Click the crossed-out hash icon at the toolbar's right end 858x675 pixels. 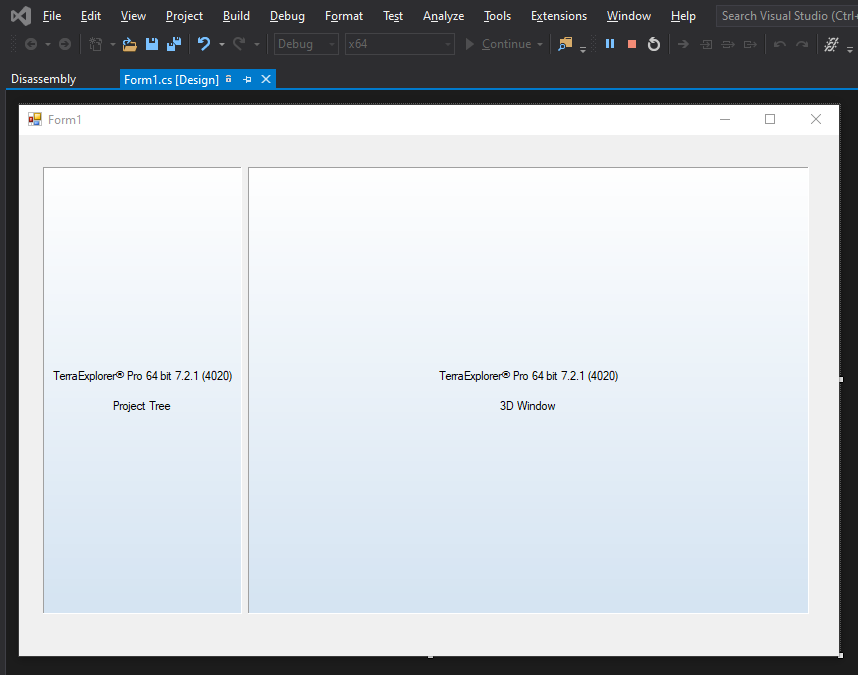tap(832, 44)
